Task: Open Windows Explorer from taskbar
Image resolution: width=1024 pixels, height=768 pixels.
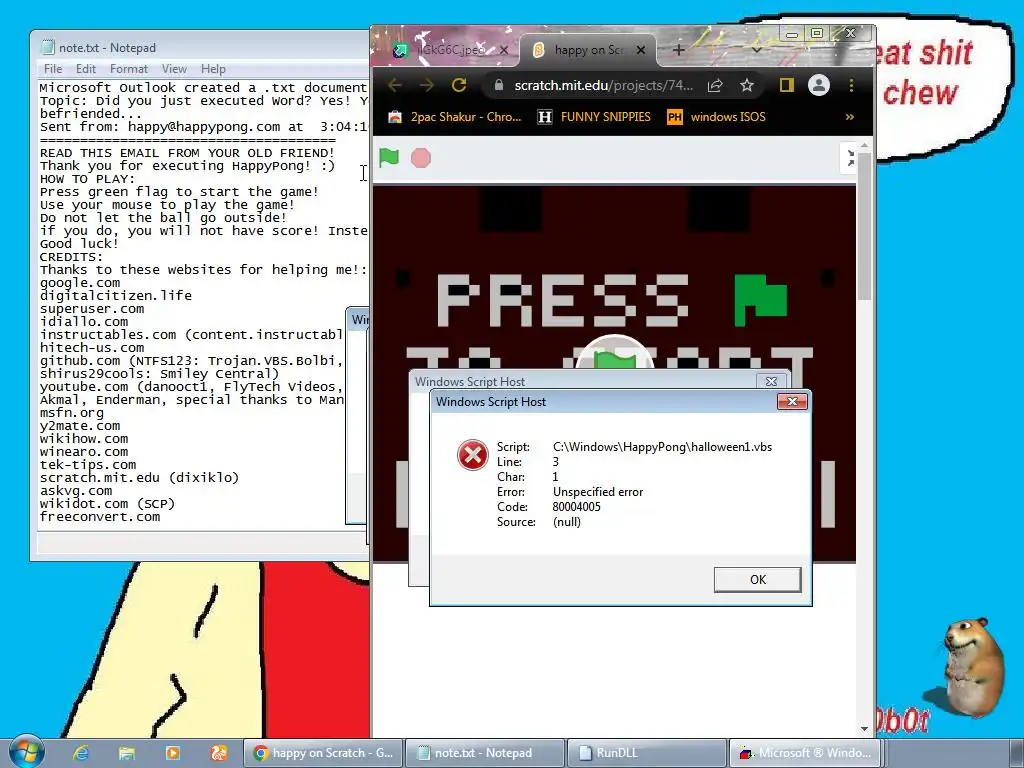Action: coord(127,753)
